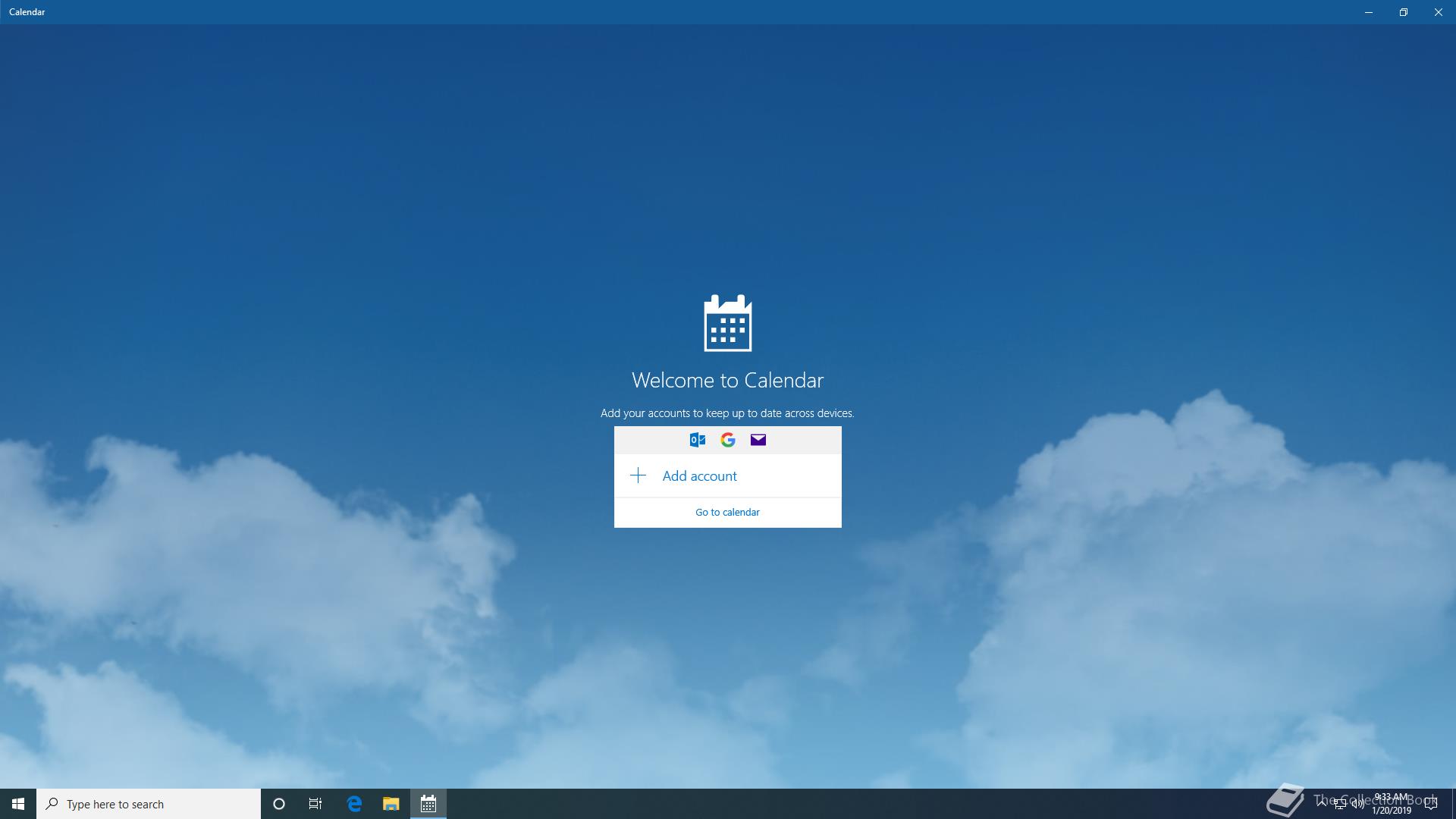Open Cortana circle icon on taskbar
Viewport: 1456px width, 819px height.
click(279, 804)
